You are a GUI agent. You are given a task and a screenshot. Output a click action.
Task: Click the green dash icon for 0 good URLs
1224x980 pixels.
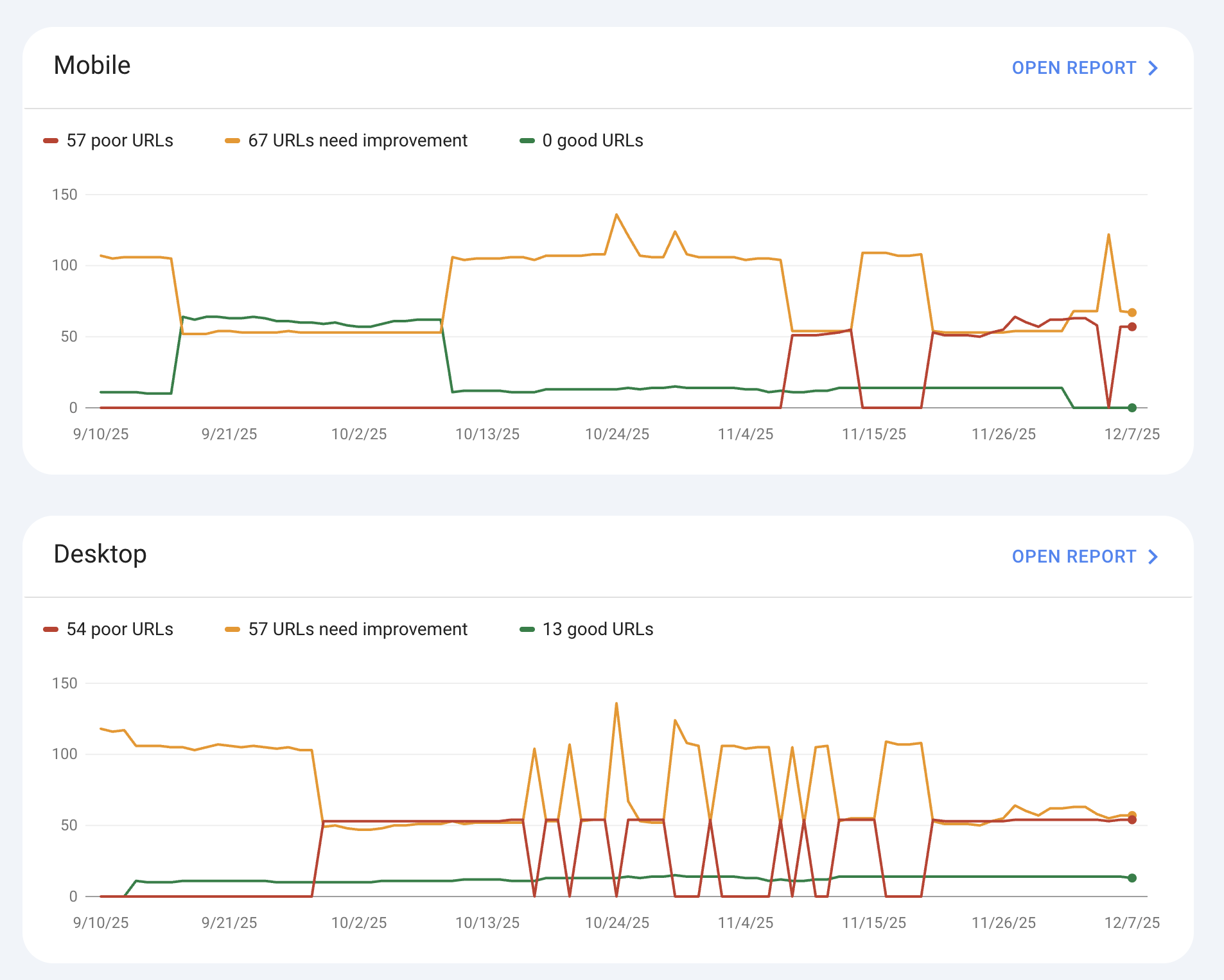pos(527,139)
